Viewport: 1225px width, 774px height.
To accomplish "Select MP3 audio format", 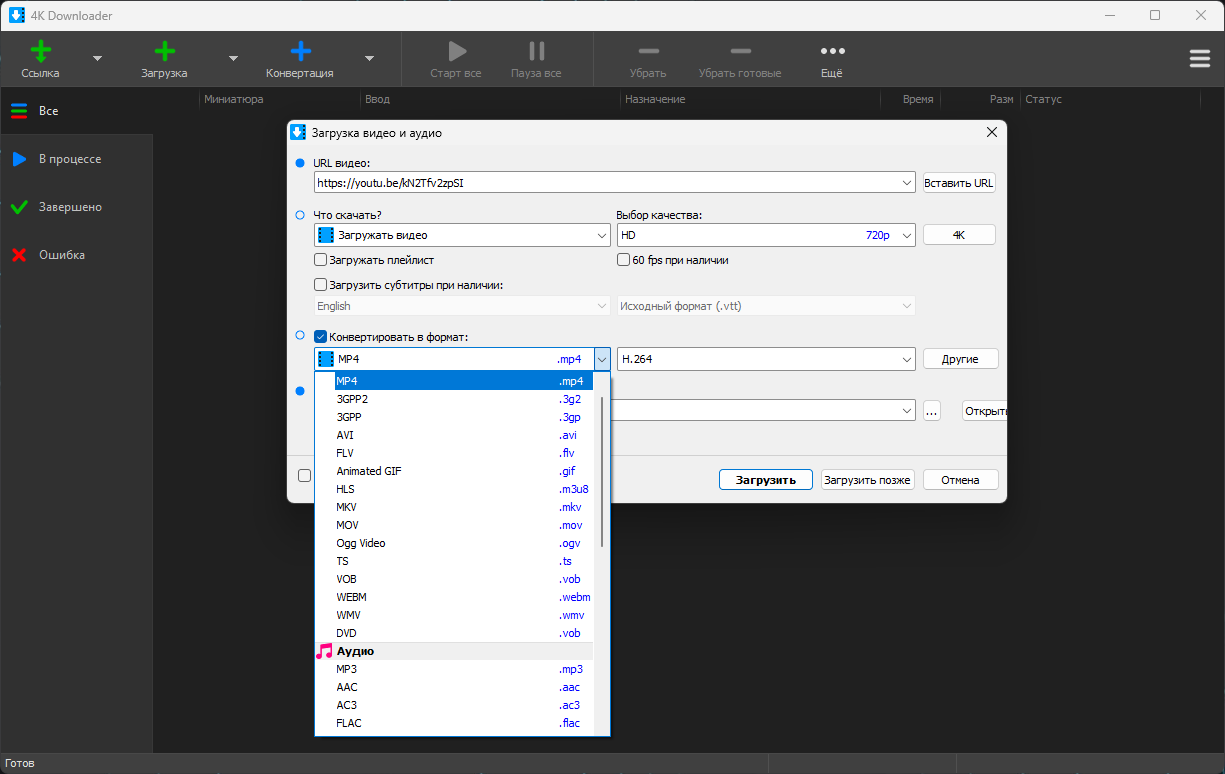I will 454,669.
